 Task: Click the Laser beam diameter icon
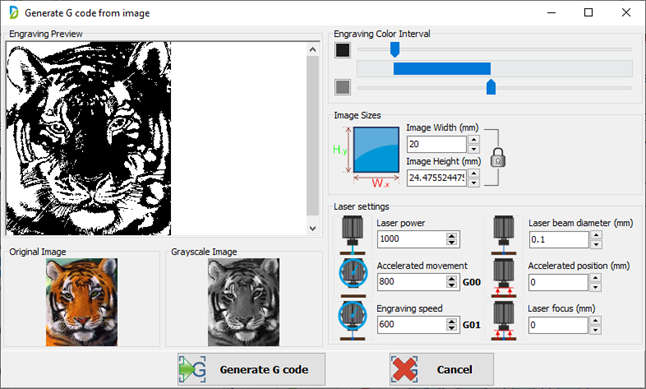(x=504, y=235)
